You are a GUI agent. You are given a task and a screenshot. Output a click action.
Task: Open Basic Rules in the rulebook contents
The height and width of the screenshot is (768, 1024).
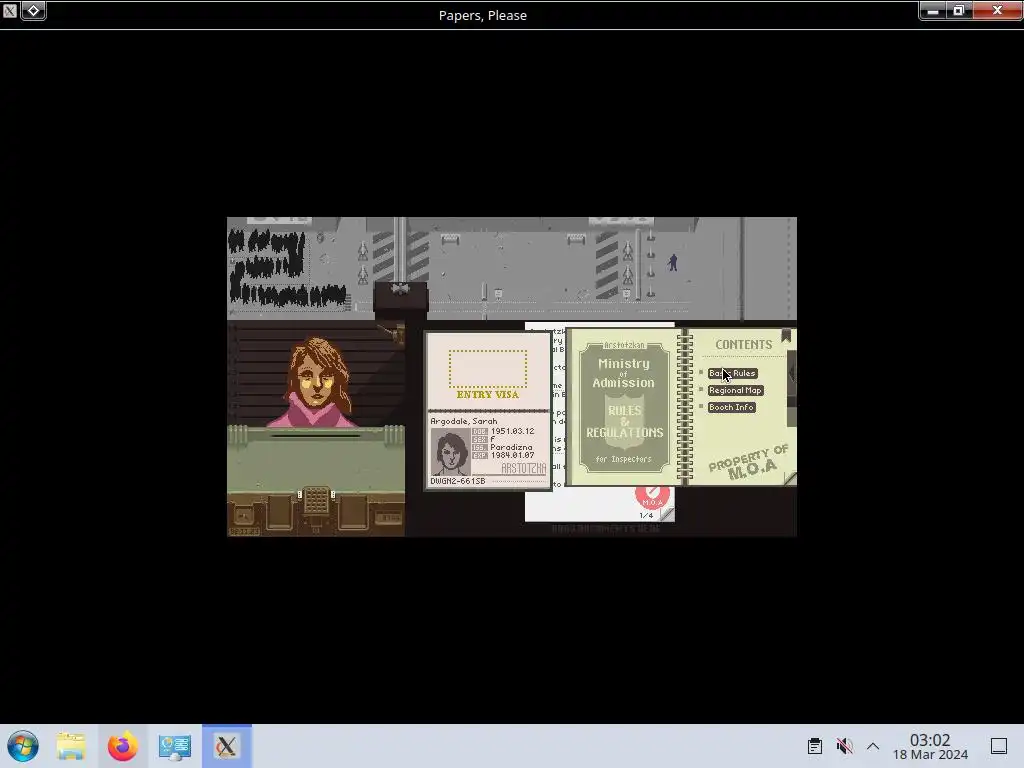coord(732,373)
